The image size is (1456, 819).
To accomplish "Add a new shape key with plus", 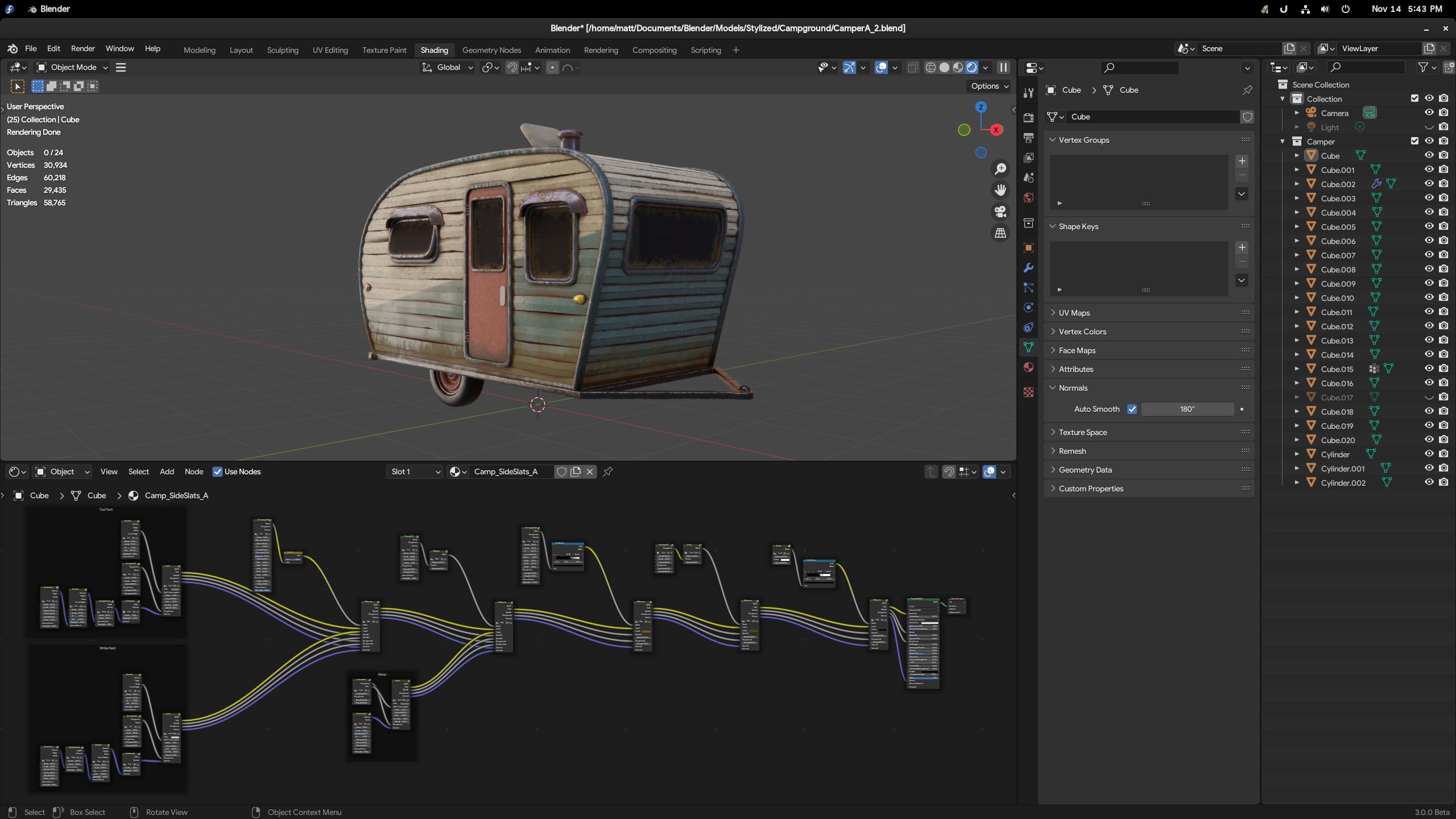I will [x=1242, y=247].
